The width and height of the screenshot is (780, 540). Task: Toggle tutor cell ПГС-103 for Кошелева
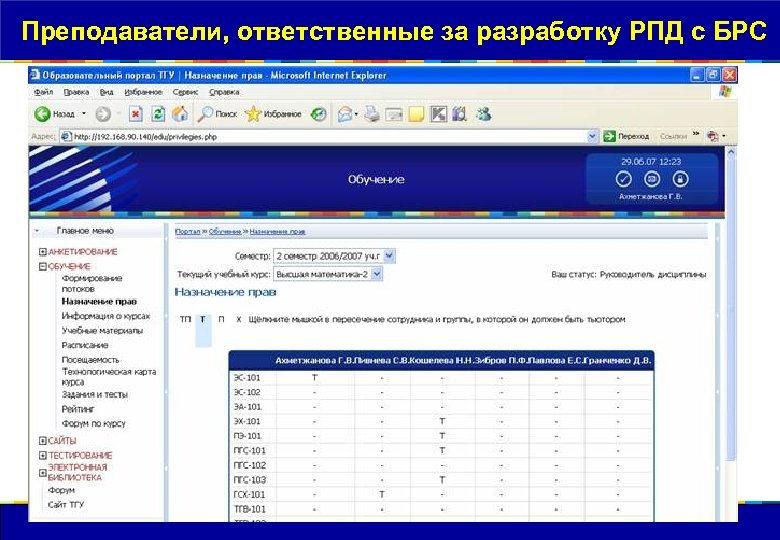tap(442, 480)
